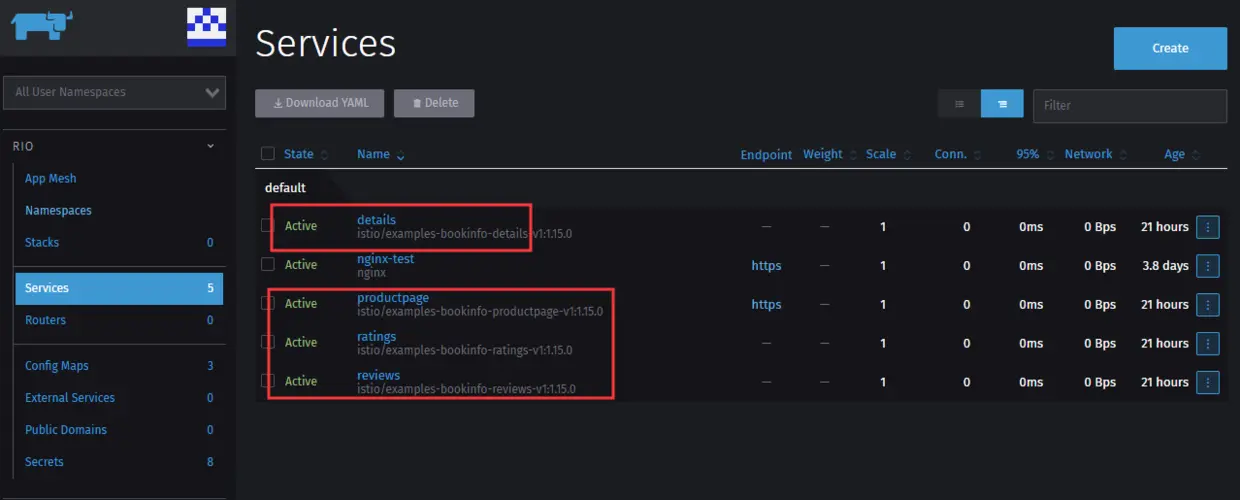This screenshot has height=500, width=1240.
Task: Switch to the grouped list view icon
Action: tap(1002, 104)
